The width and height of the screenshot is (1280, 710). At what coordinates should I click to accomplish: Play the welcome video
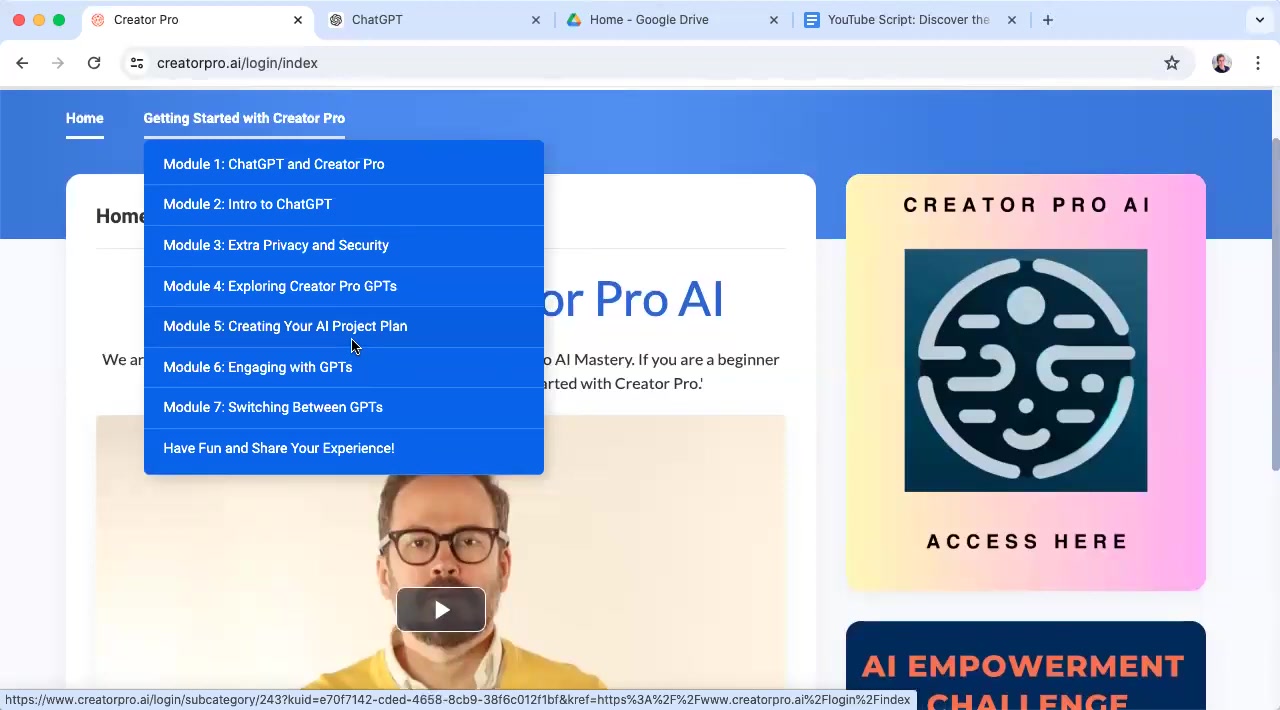point(441,610)
